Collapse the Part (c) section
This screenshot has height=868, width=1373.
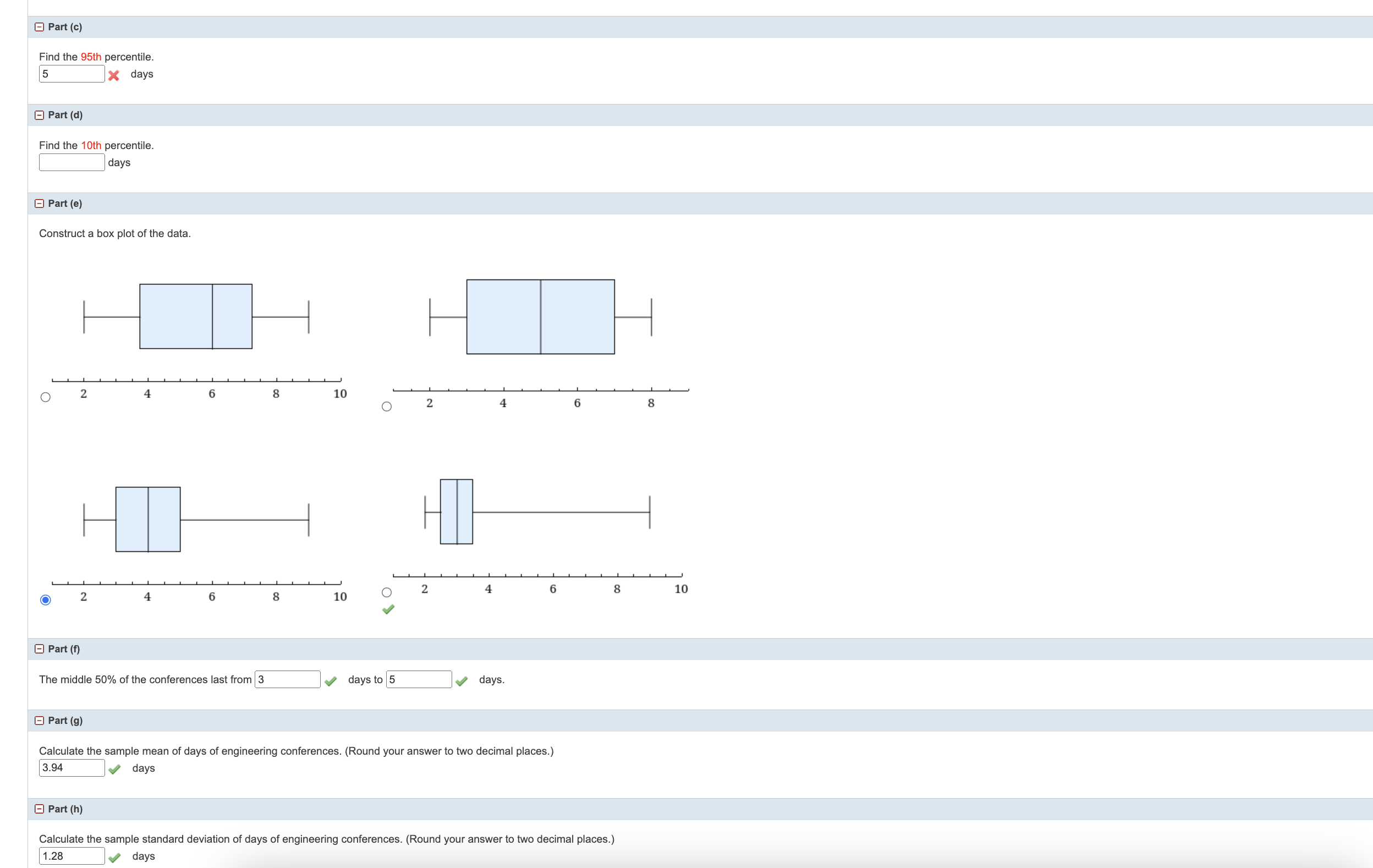[40, 27]
